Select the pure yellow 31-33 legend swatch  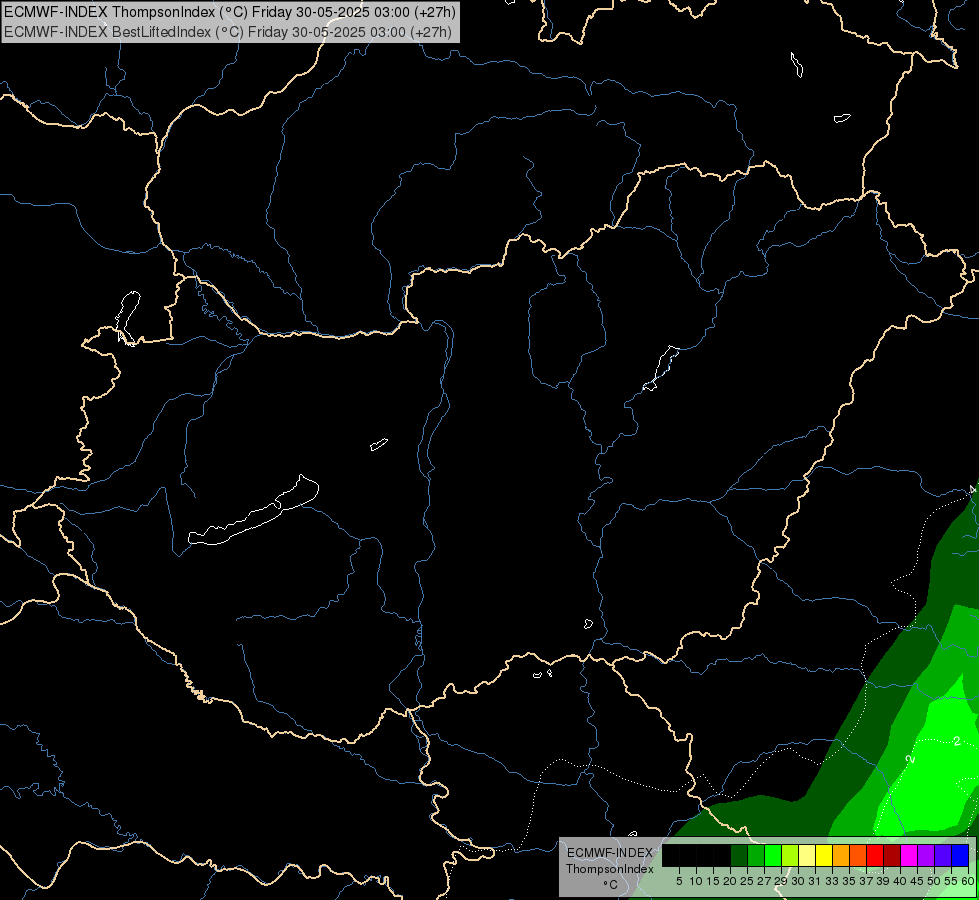pos(824,855)
